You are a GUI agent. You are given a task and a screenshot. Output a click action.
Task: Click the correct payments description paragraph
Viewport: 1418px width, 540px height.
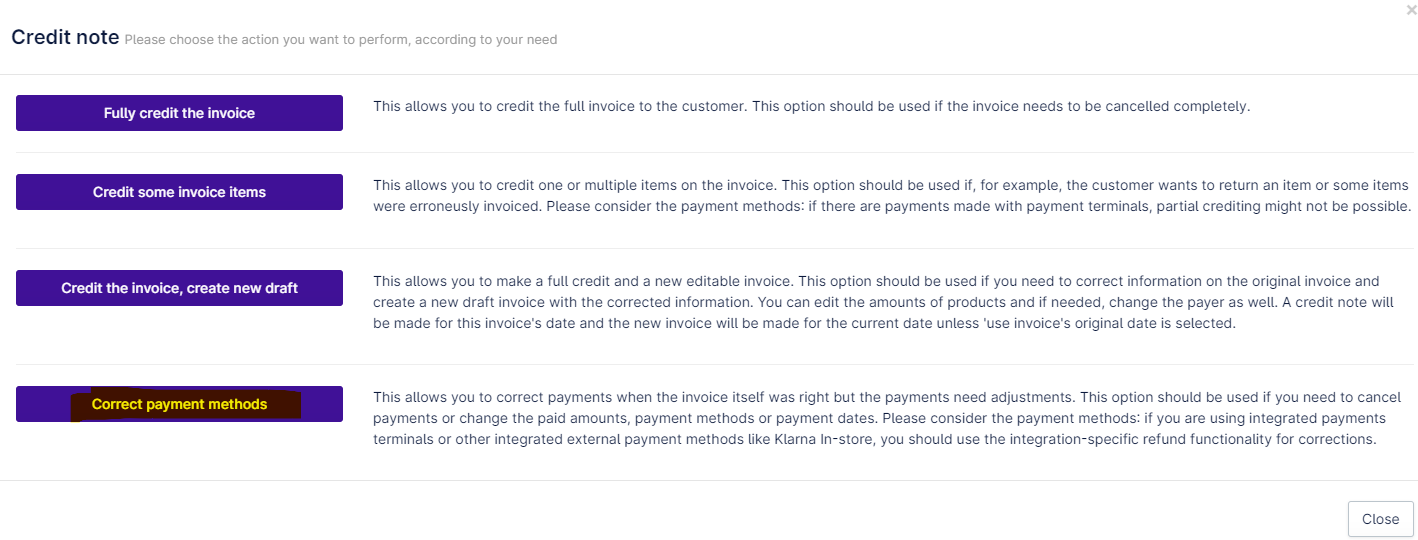click(886, 418)
